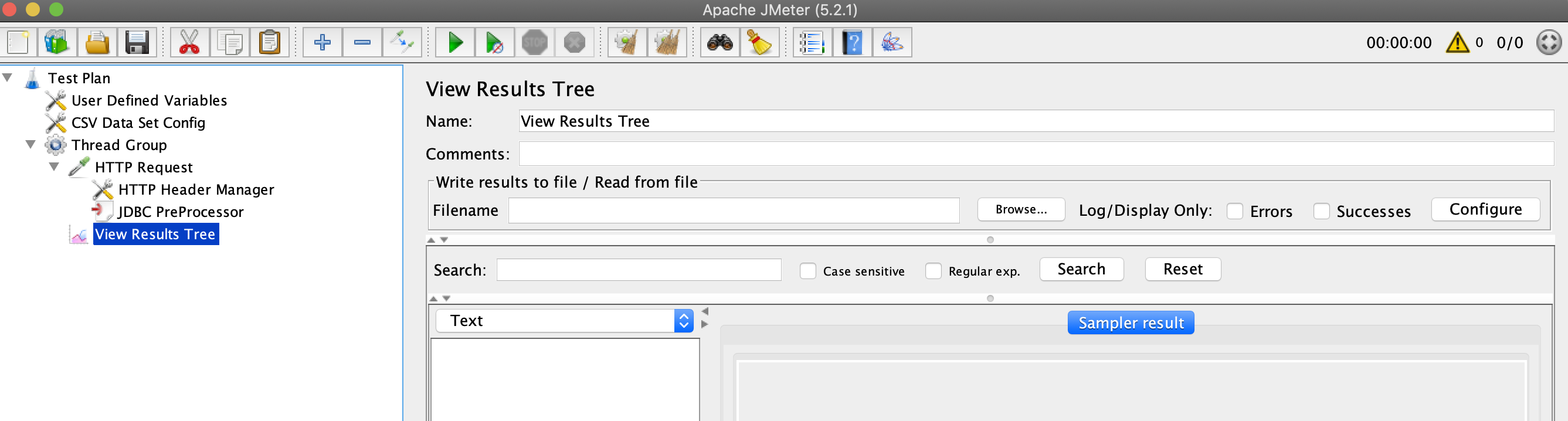Click the Open file folder icon
Image resolution: width=1568 pixels, height=421 pixels.
(x=97, y=43)
